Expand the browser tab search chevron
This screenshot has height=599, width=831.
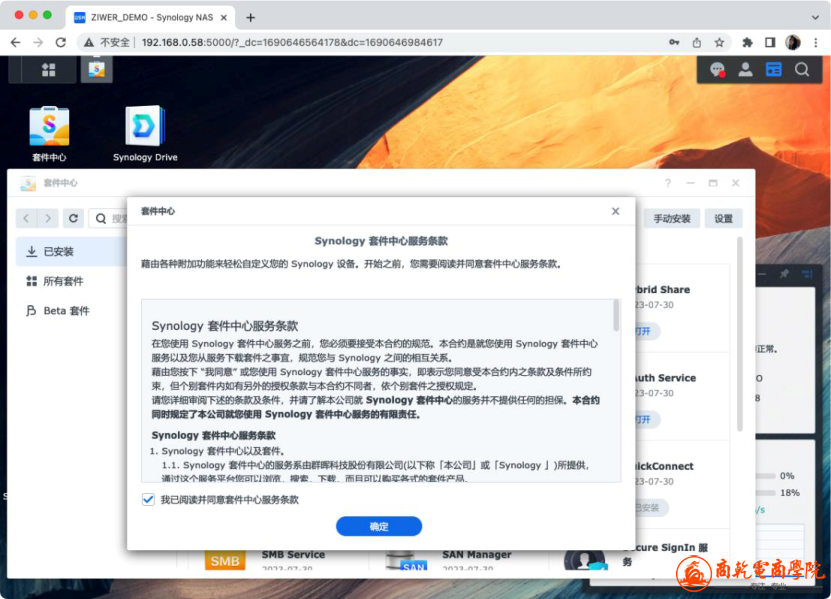pyautogui.click(x=815, y=17)
